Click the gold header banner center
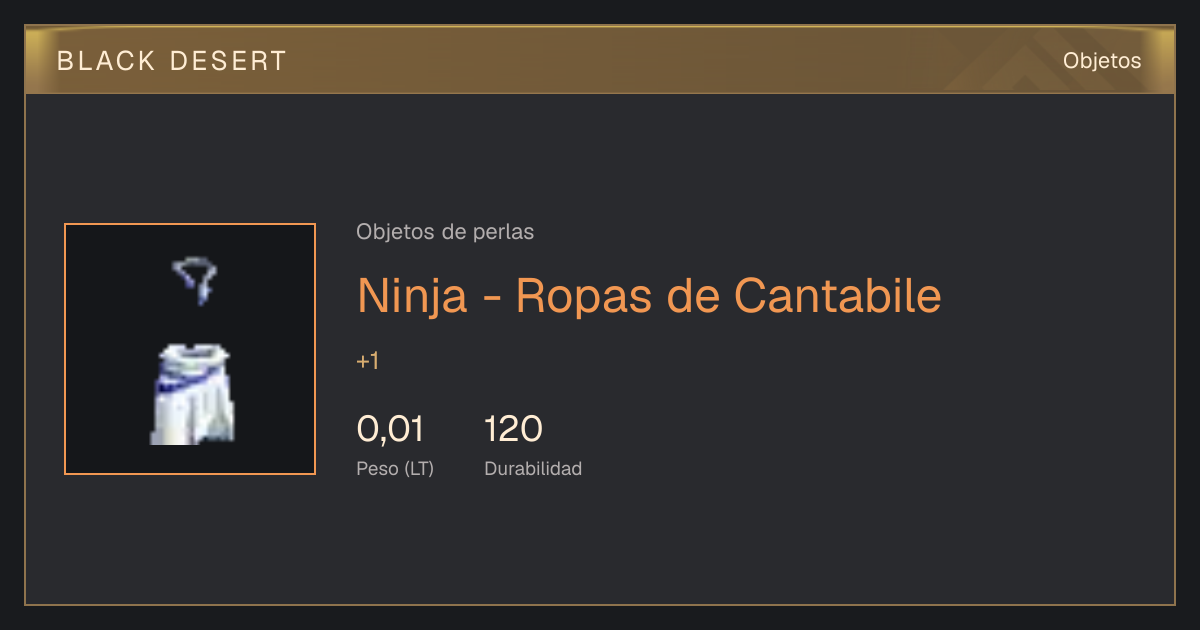 coord(600,60)
